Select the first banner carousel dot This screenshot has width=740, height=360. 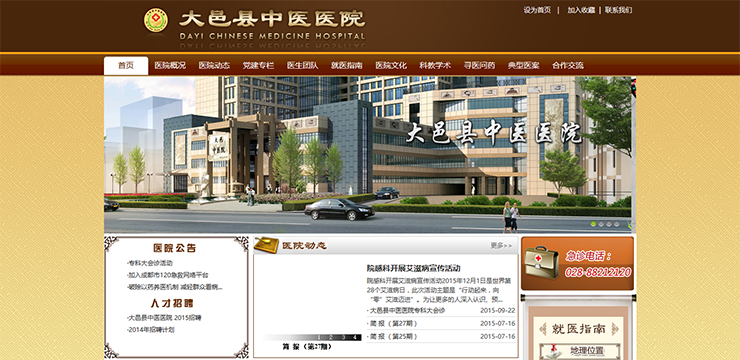594,224
